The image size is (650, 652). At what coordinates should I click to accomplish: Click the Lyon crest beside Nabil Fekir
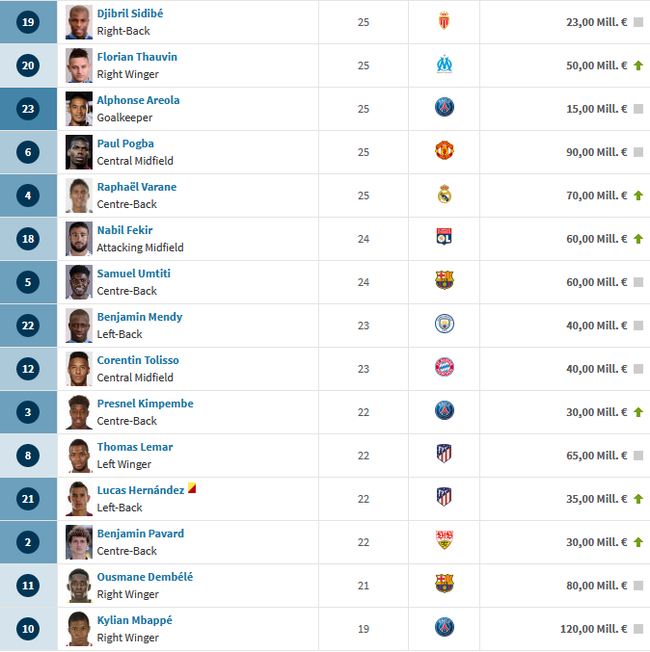(444, 237)
